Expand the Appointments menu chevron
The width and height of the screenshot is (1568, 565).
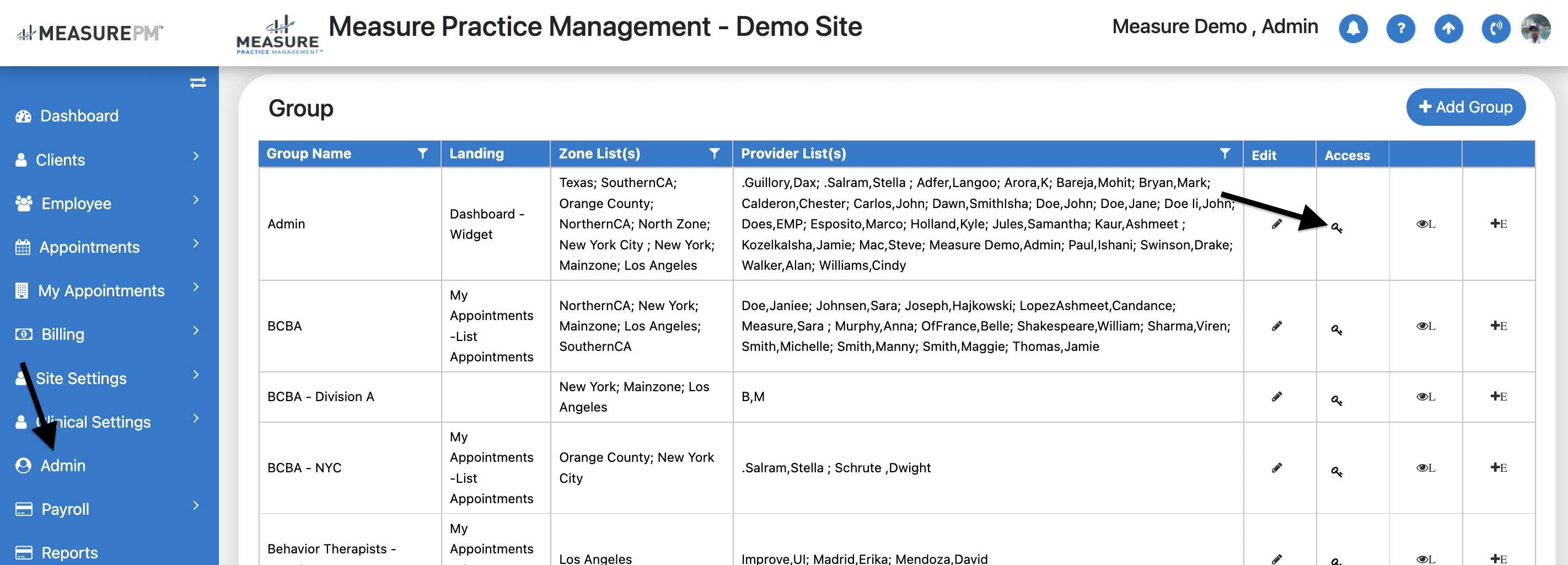(x=196, y=243)
